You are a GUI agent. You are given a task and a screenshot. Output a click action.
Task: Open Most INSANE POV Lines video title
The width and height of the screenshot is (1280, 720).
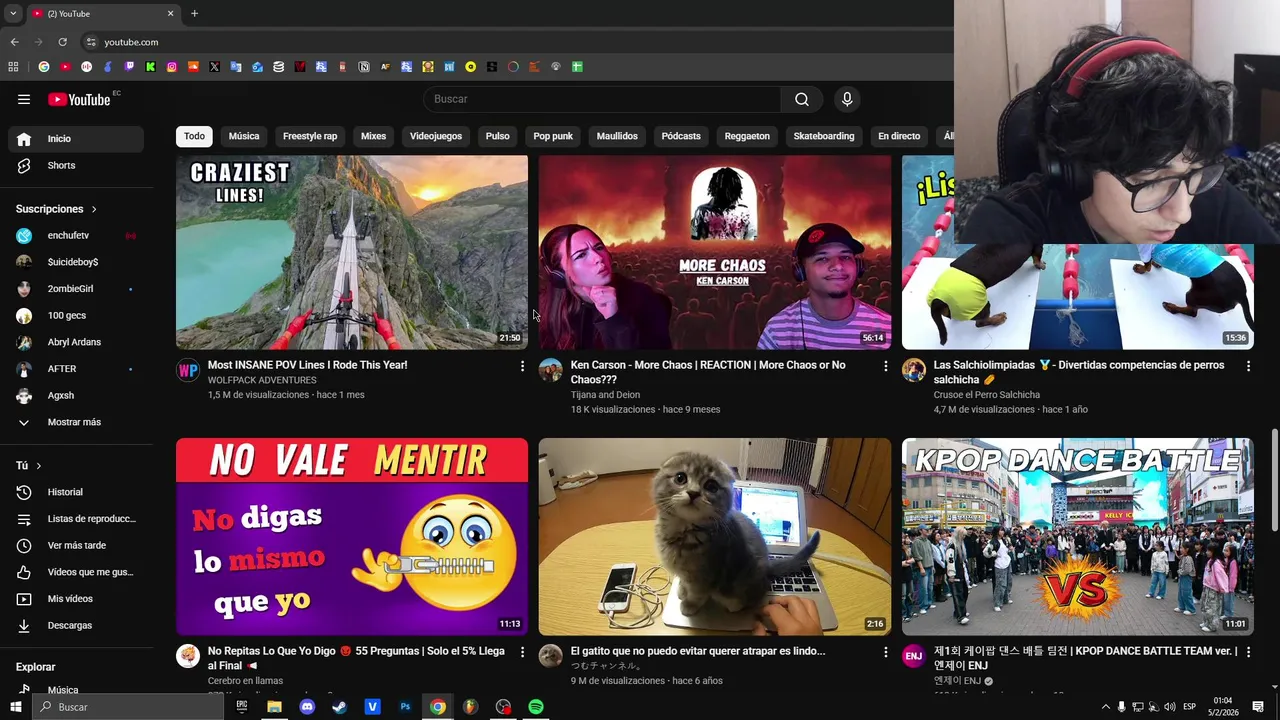pyautogui.click(x=308, y=365)
